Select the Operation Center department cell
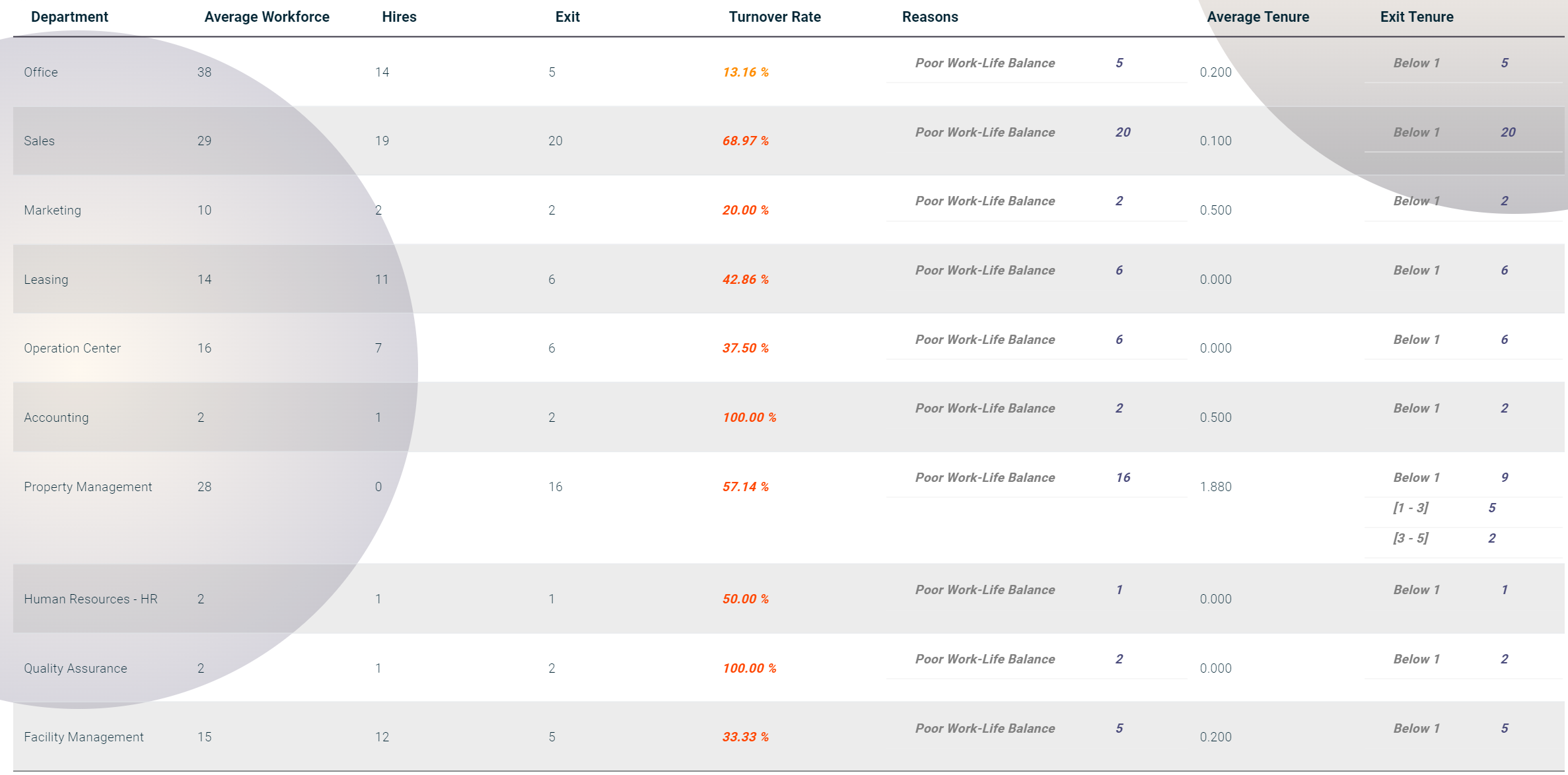The height and width of the screenshot is (775, 1568). pyautogui.click(x=72, y=348)
